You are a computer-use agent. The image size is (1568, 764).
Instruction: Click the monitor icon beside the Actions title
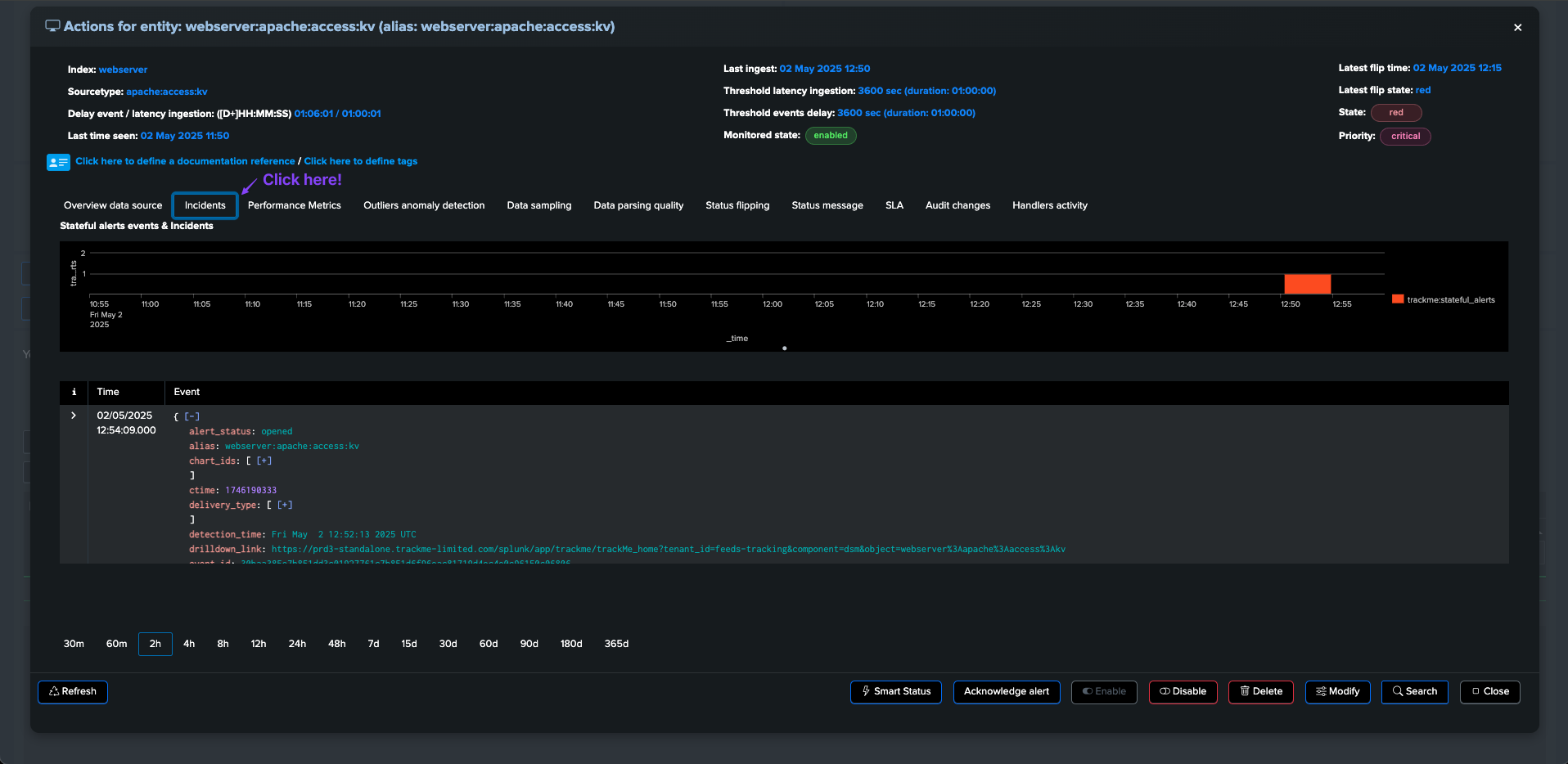[x=52, y=26]
